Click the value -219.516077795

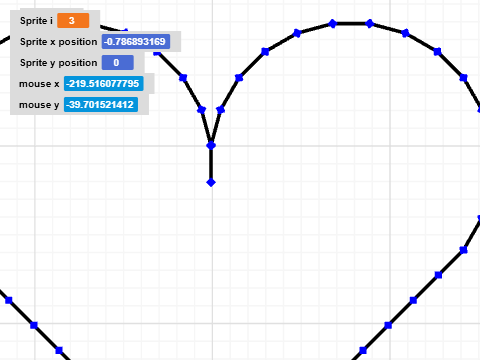[x=104, y=84]
